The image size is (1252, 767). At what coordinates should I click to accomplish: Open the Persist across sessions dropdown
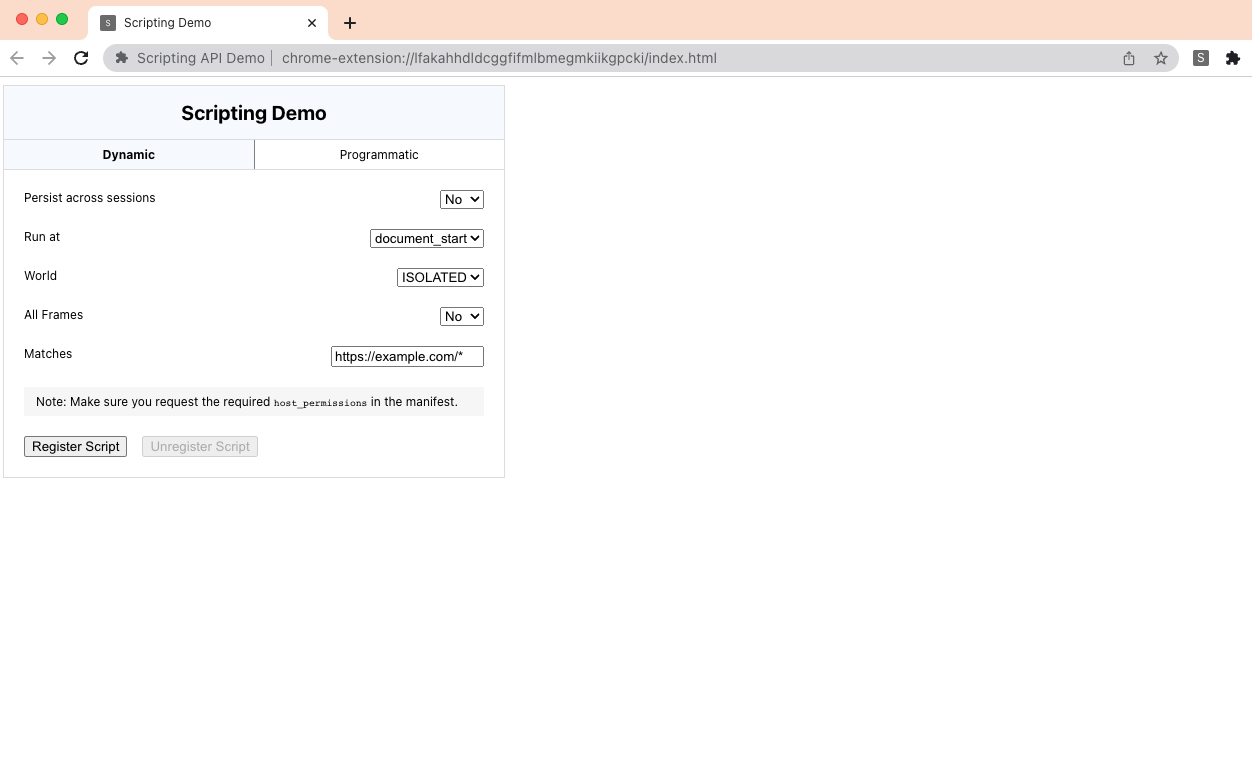tap(461, 199)
